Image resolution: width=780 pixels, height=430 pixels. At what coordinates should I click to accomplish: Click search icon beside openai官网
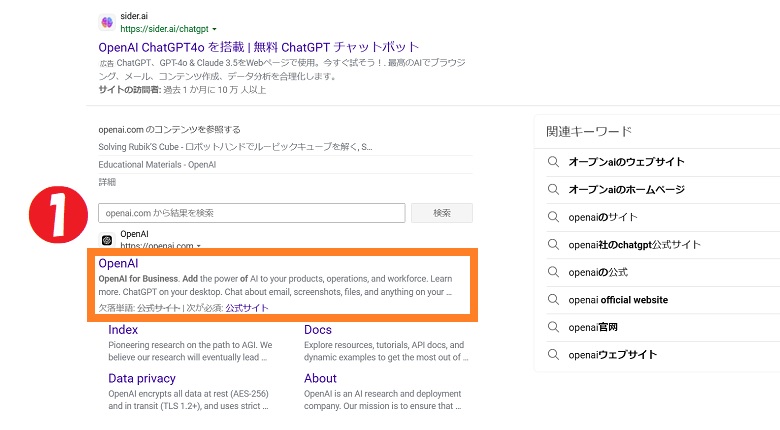pos(553,327)
